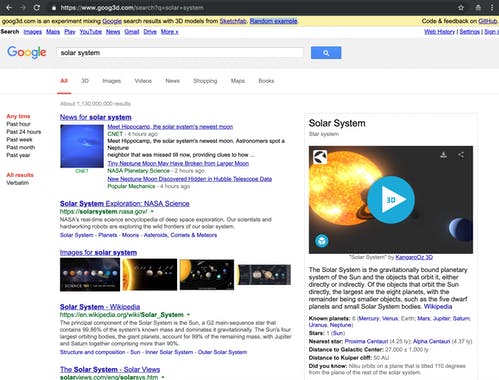Viewport: 499px width, 380px height.
Task: Click the Google logo
Action: pyautogui.click(x=27, y=52)
